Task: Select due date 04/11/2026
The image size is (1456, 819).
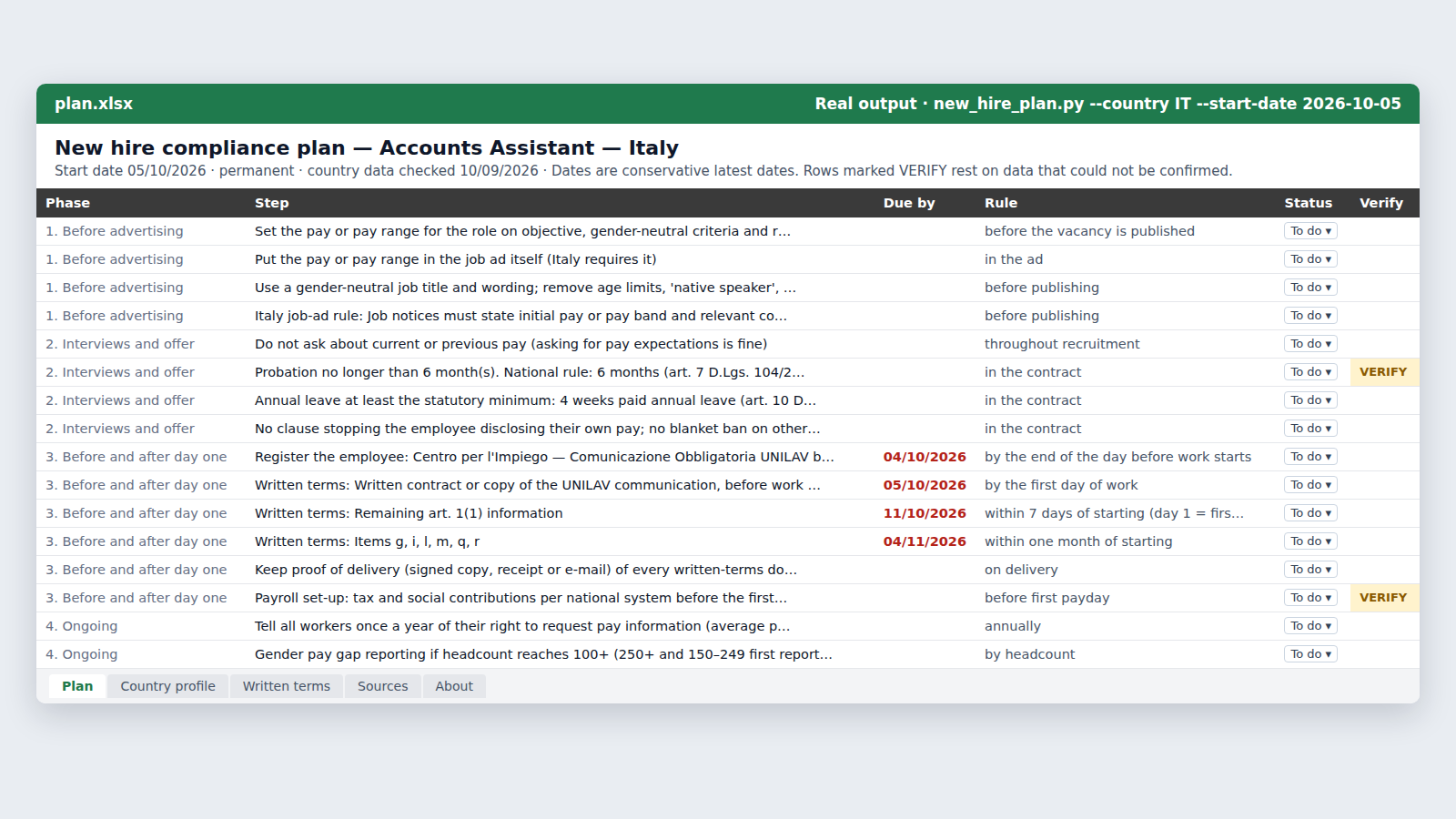Action: [925, 541]
